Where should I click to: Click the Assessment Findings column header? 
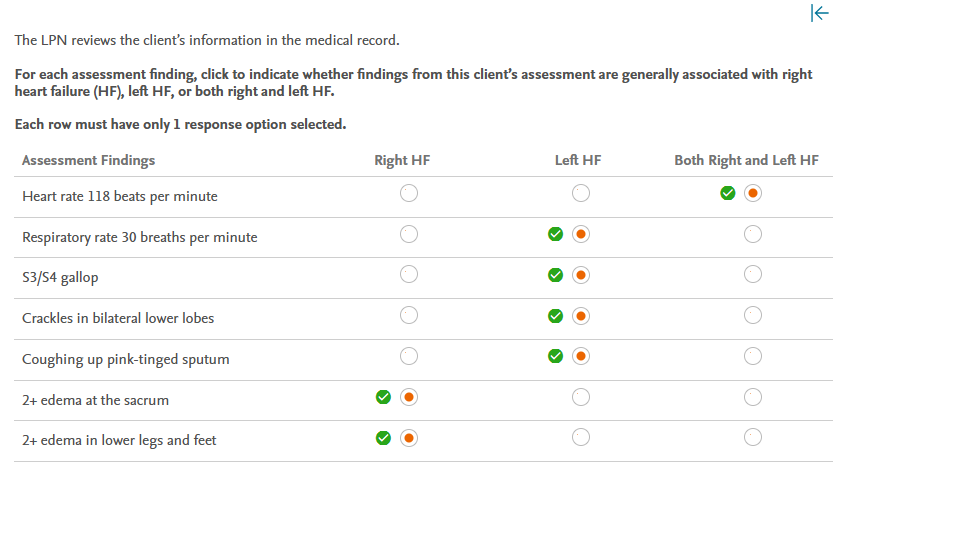[88, 160]
